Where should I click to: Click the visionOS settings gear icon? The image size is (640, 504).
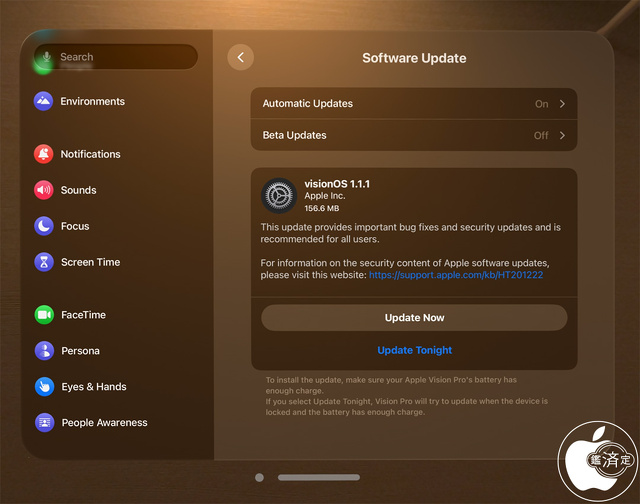(x=279, y=195)
